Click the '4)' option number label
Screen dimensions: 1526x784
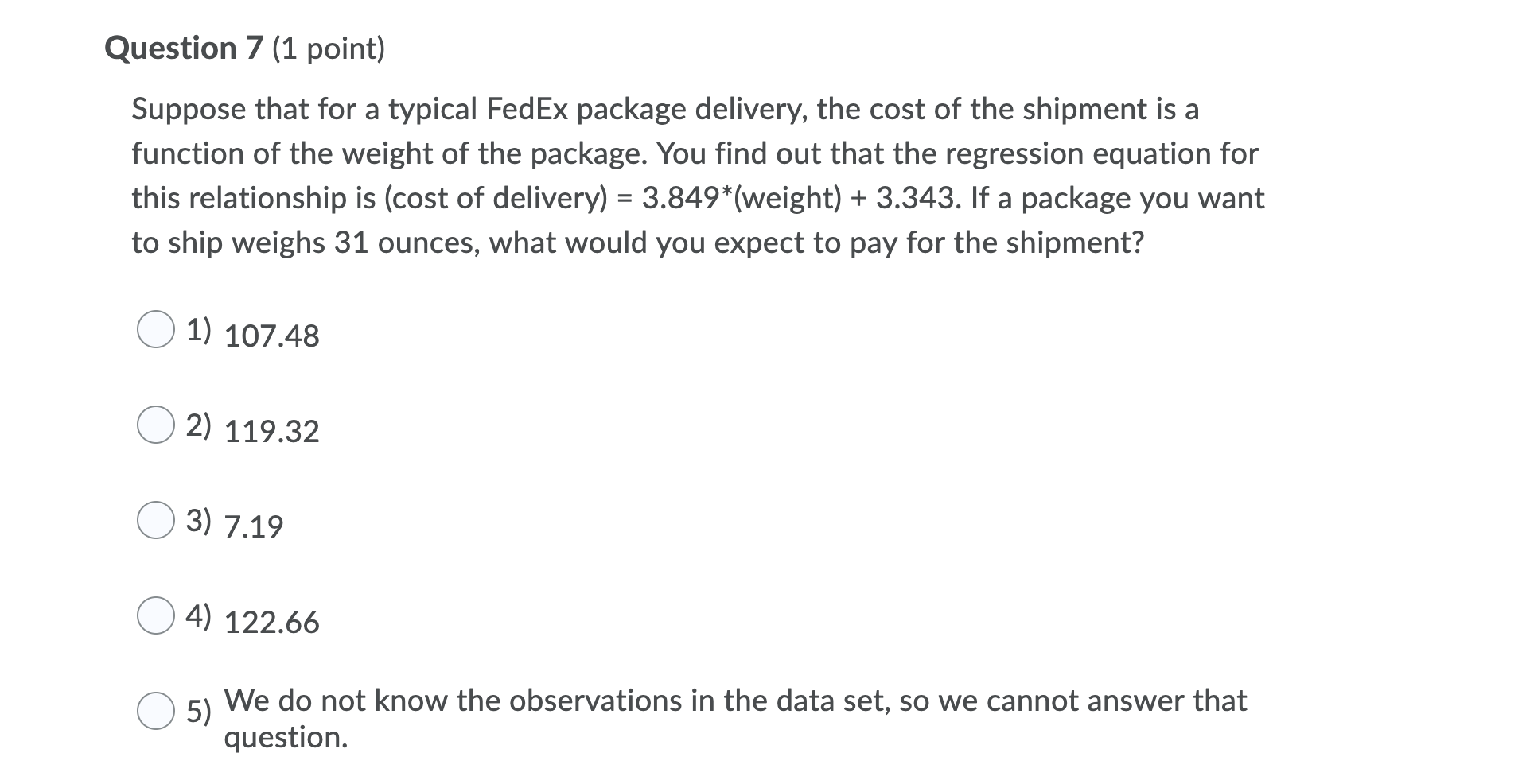click(199, 616)
